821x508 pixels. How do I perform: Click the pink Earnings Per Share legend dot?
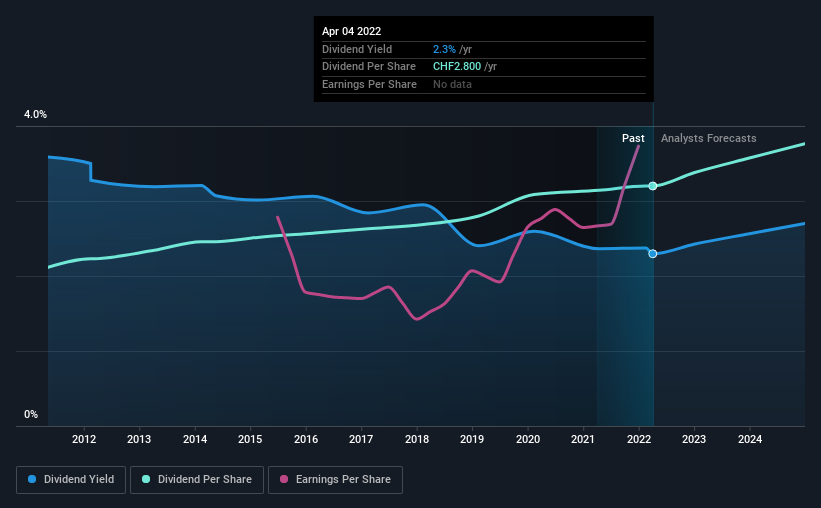[284, 479]
